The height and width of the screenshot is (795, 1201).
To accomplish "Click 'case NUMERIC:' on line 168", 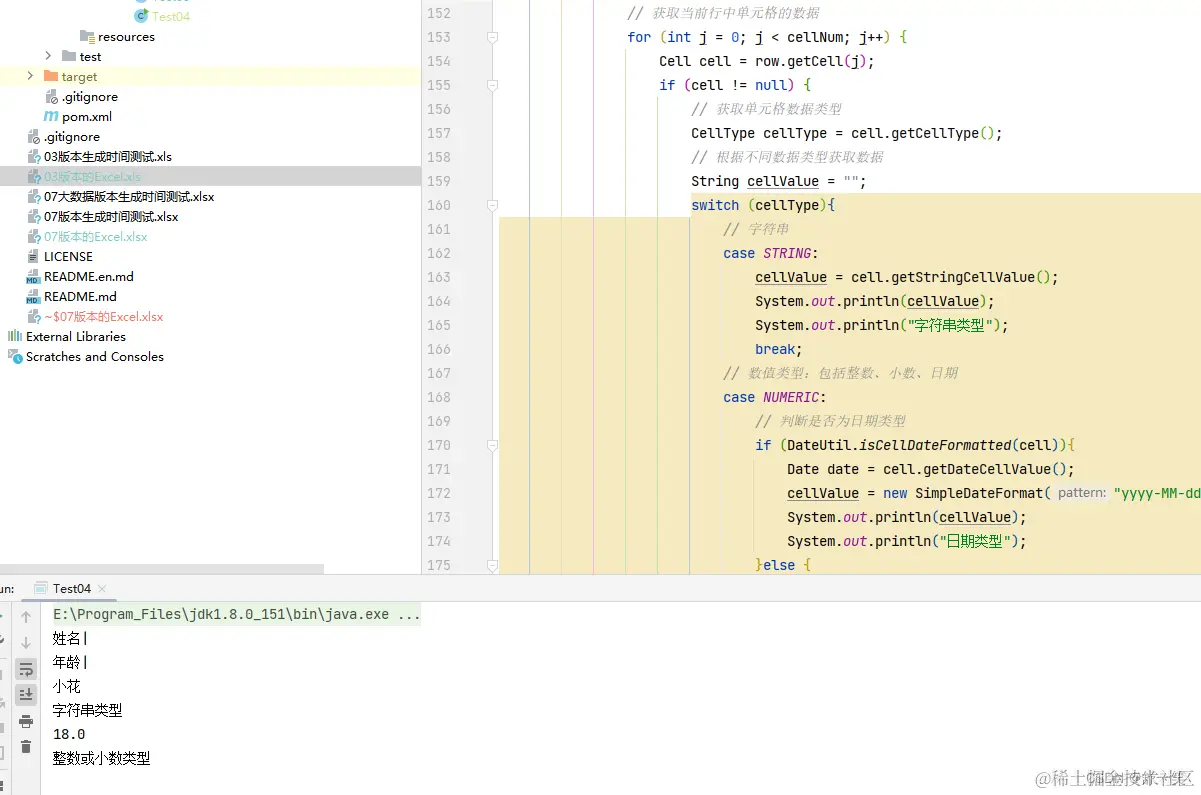I will [775, 397].
